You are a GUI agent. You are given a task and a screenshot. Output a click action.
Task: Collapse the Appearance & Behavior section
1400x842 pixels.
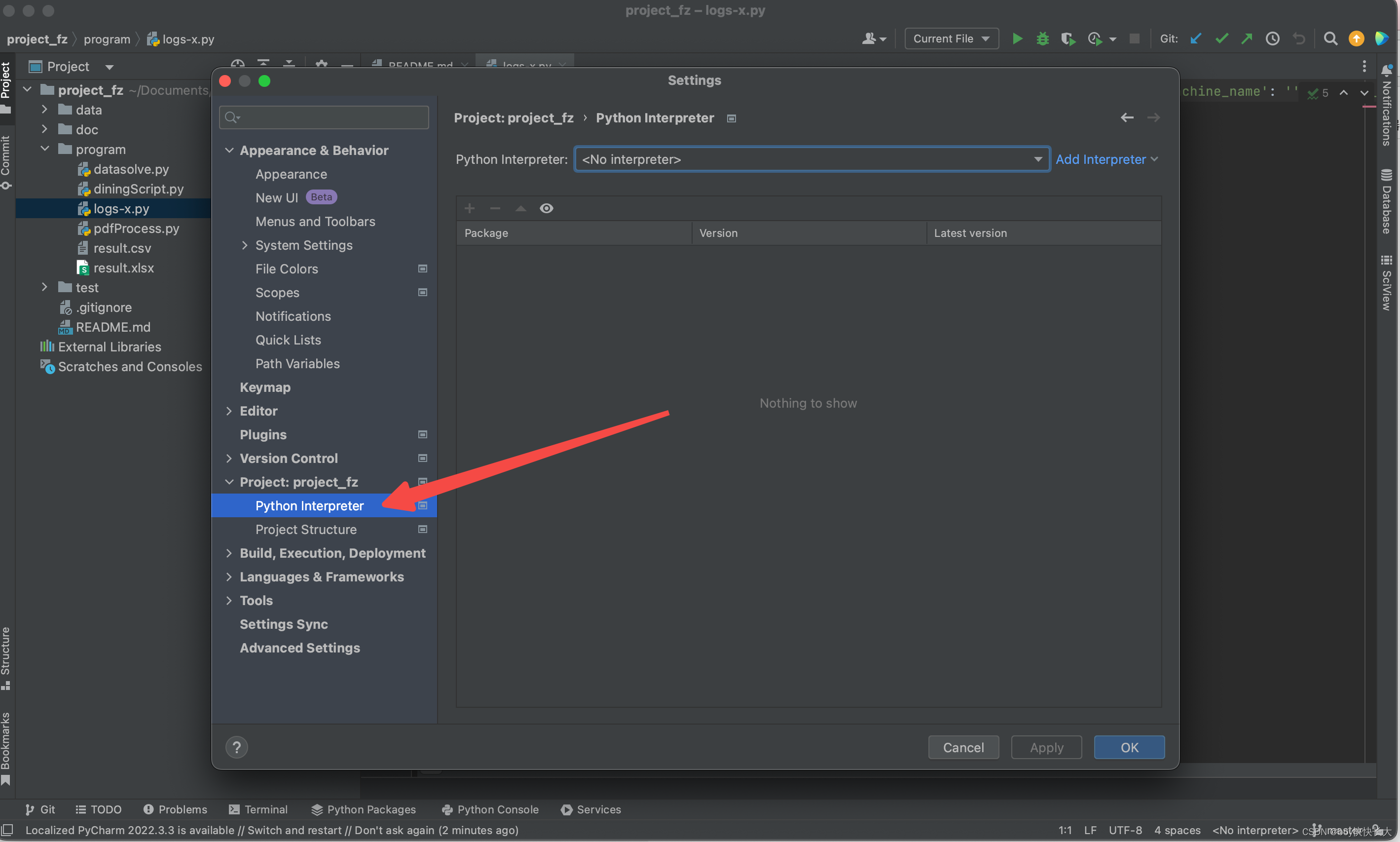[229, 151]
